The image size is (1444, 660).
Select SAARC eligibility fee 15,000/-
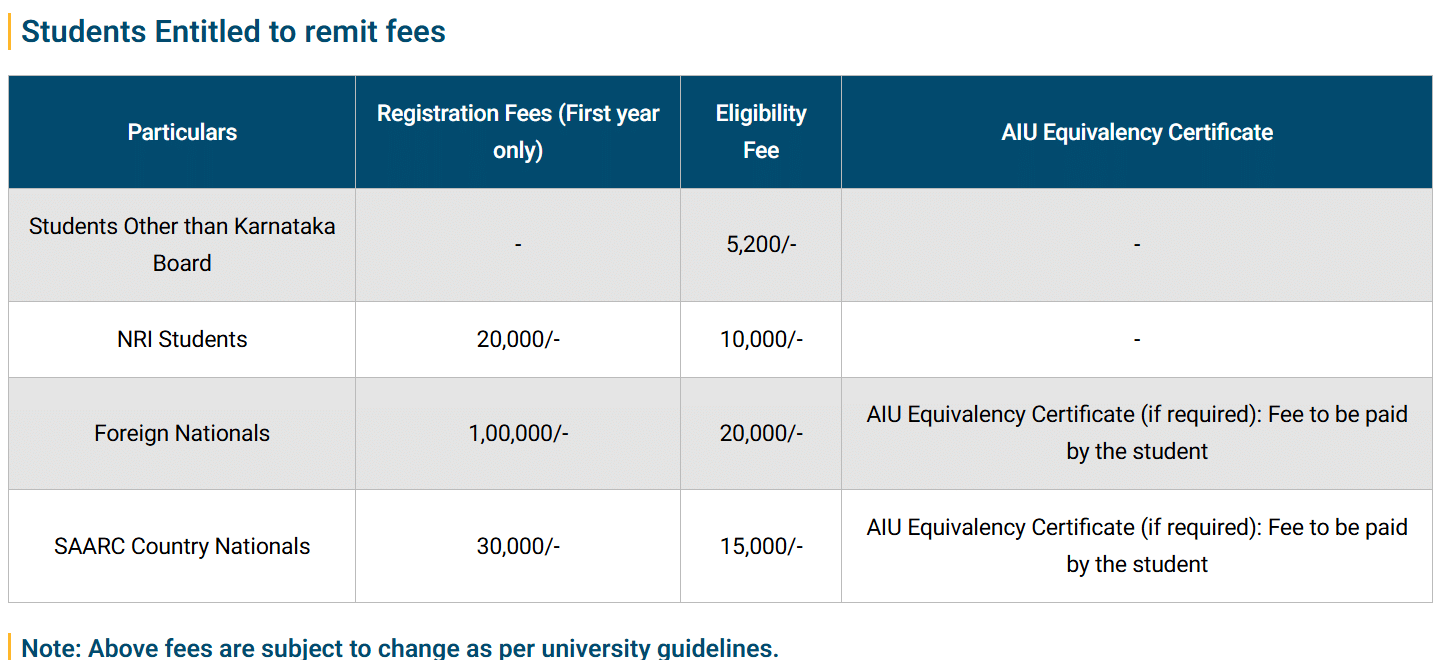[x=761, y=547]
